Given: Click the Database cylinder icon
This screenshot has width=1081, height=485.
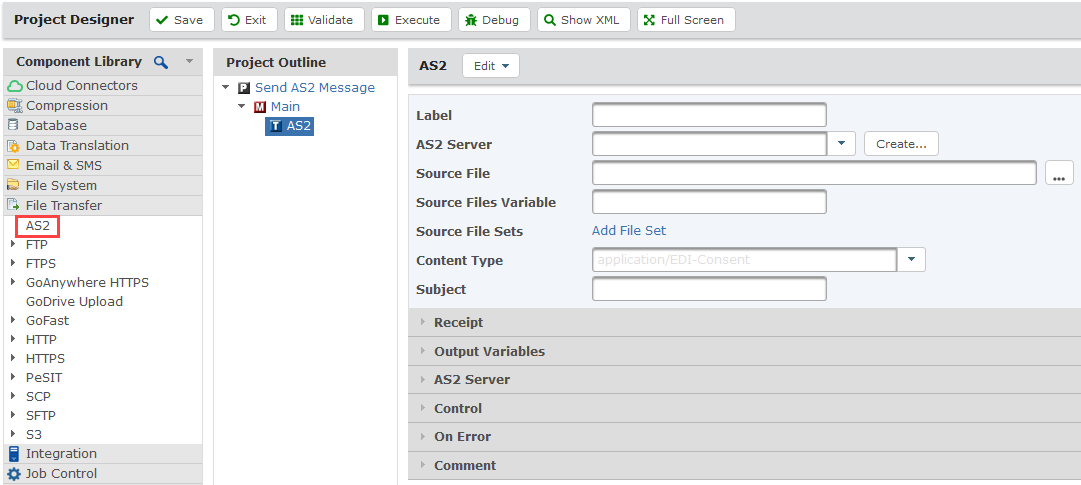Looking at the screenshot, I should pyautogui.click(x=13, y=126).
